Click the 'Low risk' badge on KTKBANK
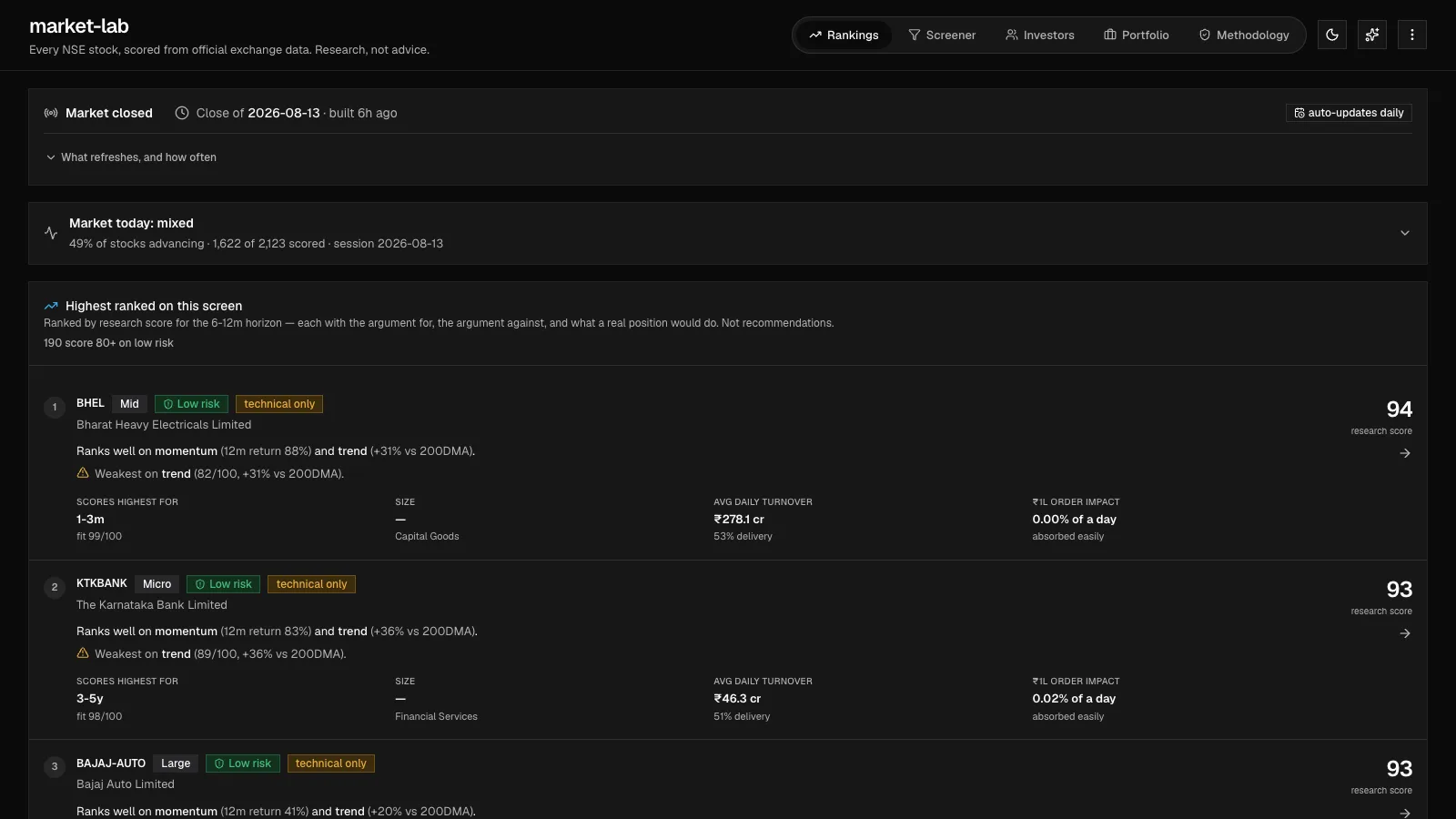Image resolution: width=1456 pixels, height=819 pixels. click(223, 584)
